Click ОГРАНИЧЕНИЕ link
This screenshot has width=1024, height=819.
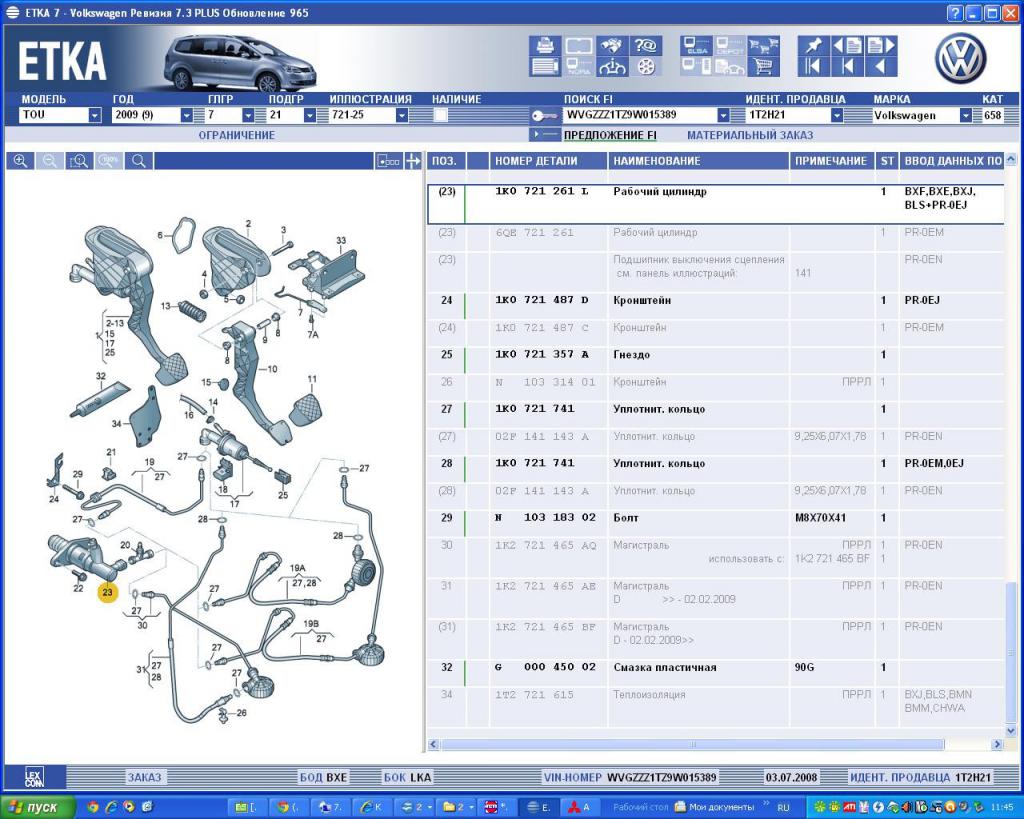[x=236, y=135]
